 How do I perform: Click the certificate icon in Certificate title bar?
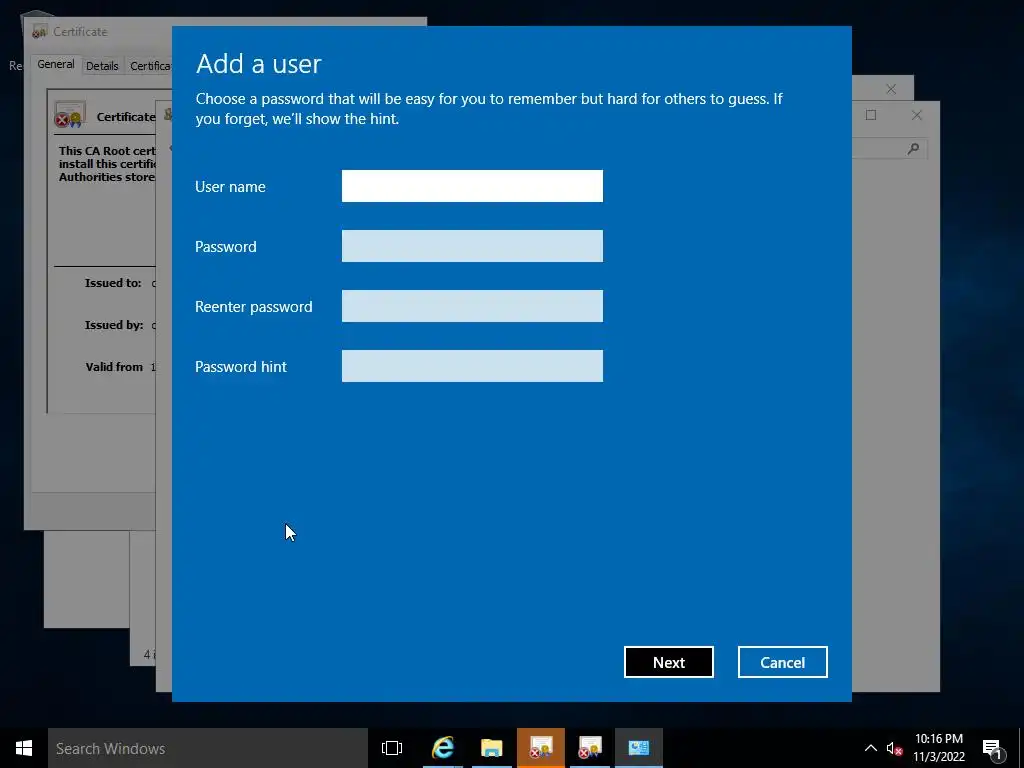(40, 31)
